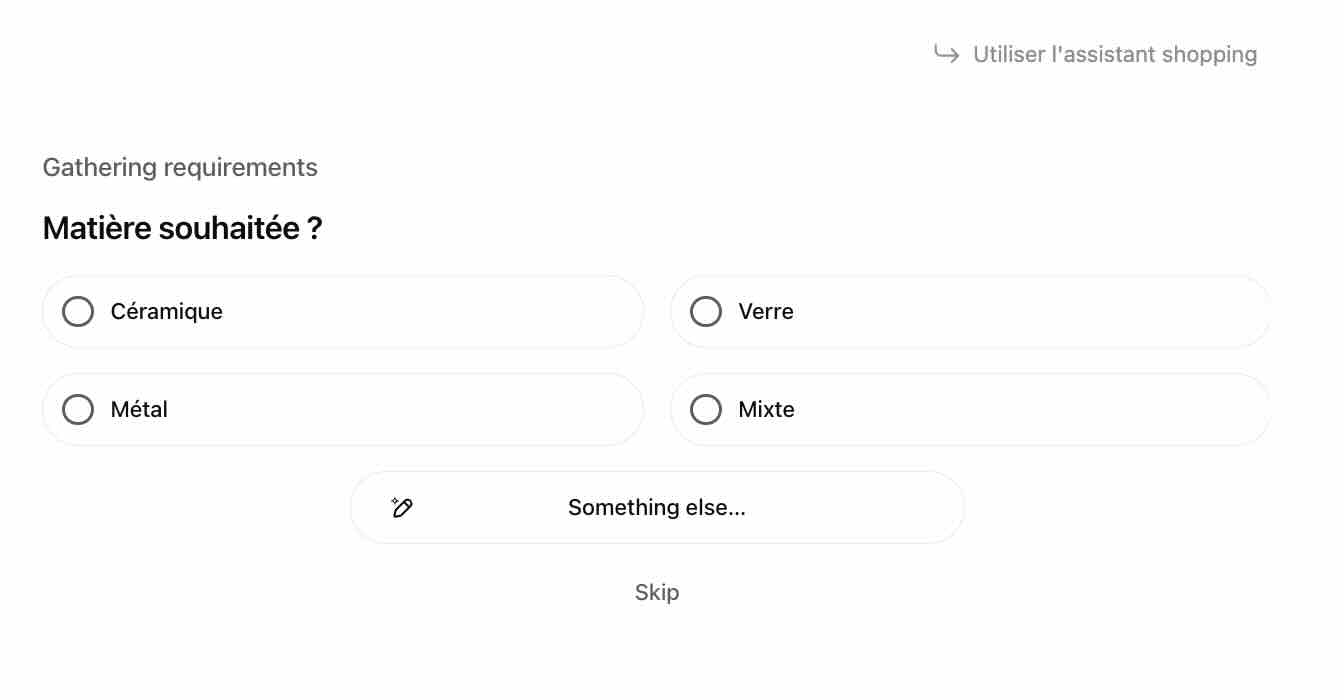Click the arrow icon beside Utiliser l'assistant shopping
Image resolution: width=1344 pixels, height=700 pixels.
tap(946, 53)
